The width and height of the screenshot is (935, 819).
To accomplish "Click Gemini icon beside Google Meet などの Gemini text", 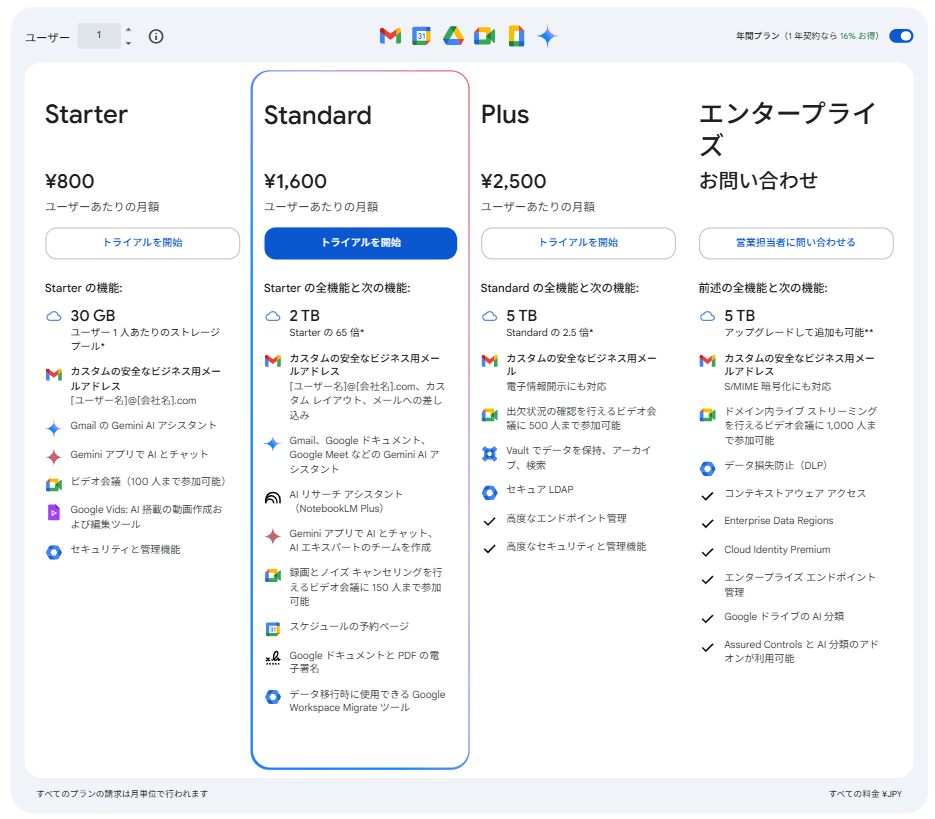I will (x=273, y=443).
